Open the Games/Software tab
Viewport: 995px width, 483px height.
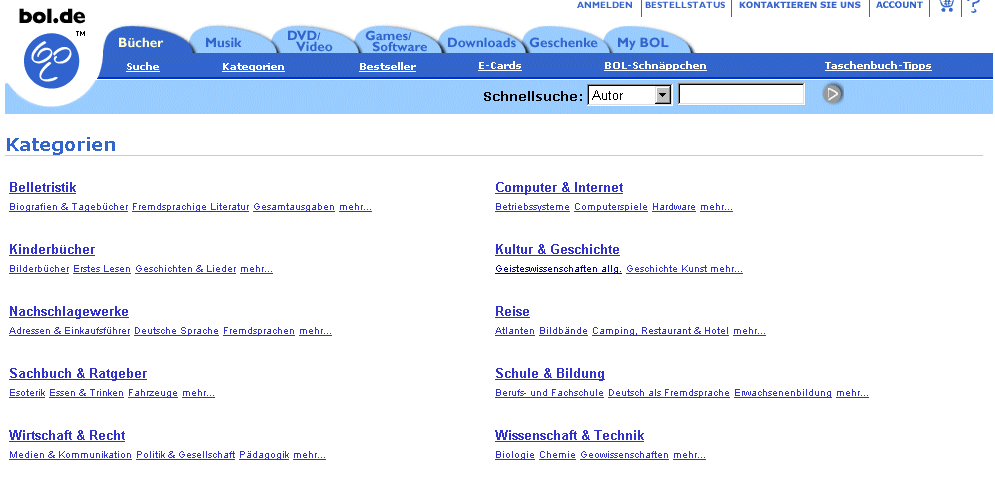(x=399, y=41)
